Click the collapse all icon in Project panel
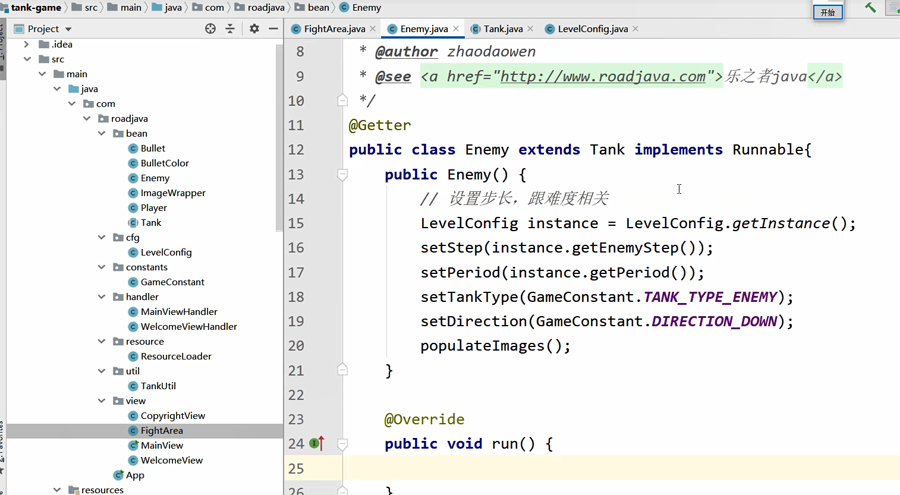 click(x=230, y=28)
